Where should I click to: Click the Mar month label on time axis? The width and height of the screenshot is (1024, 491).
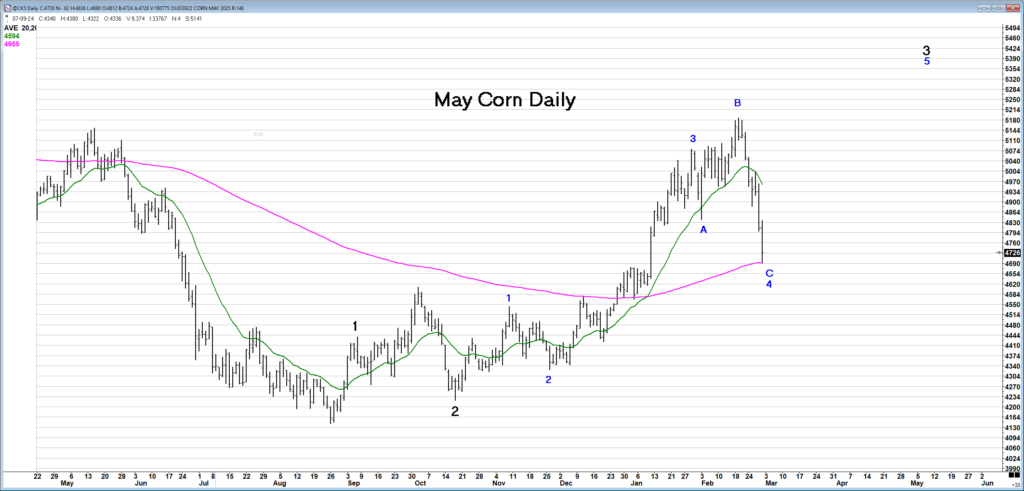click(x=770, y=483)
